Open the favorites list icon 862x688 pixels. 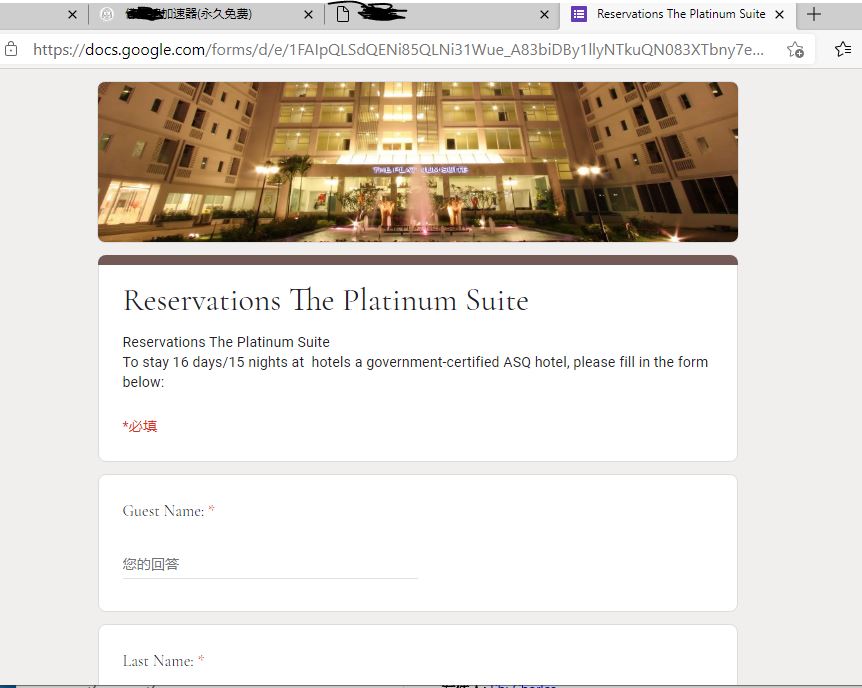843,49
